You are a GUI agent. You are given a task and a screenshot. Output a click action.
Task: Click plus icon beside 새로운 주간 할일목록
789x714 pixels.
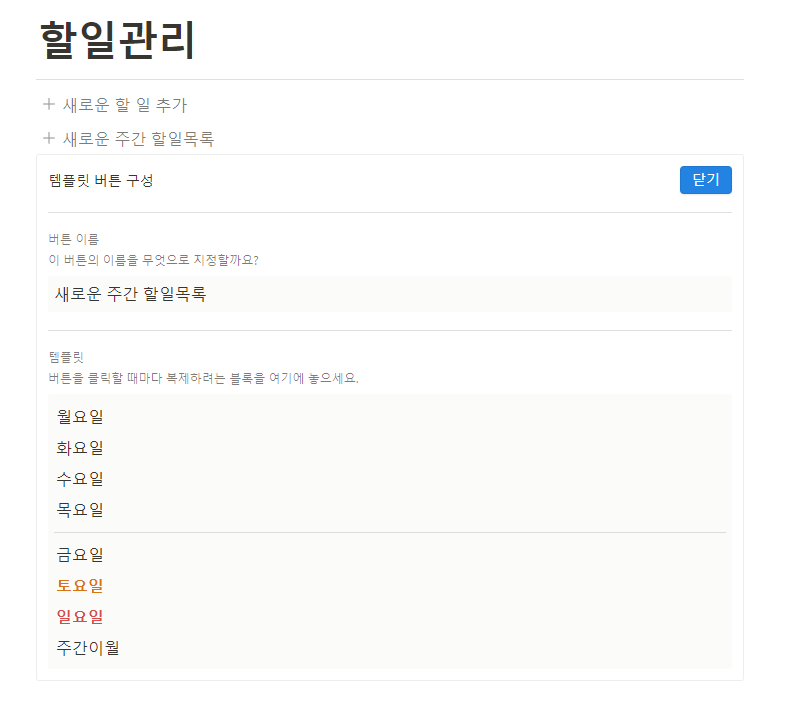(x=49, y=138)
